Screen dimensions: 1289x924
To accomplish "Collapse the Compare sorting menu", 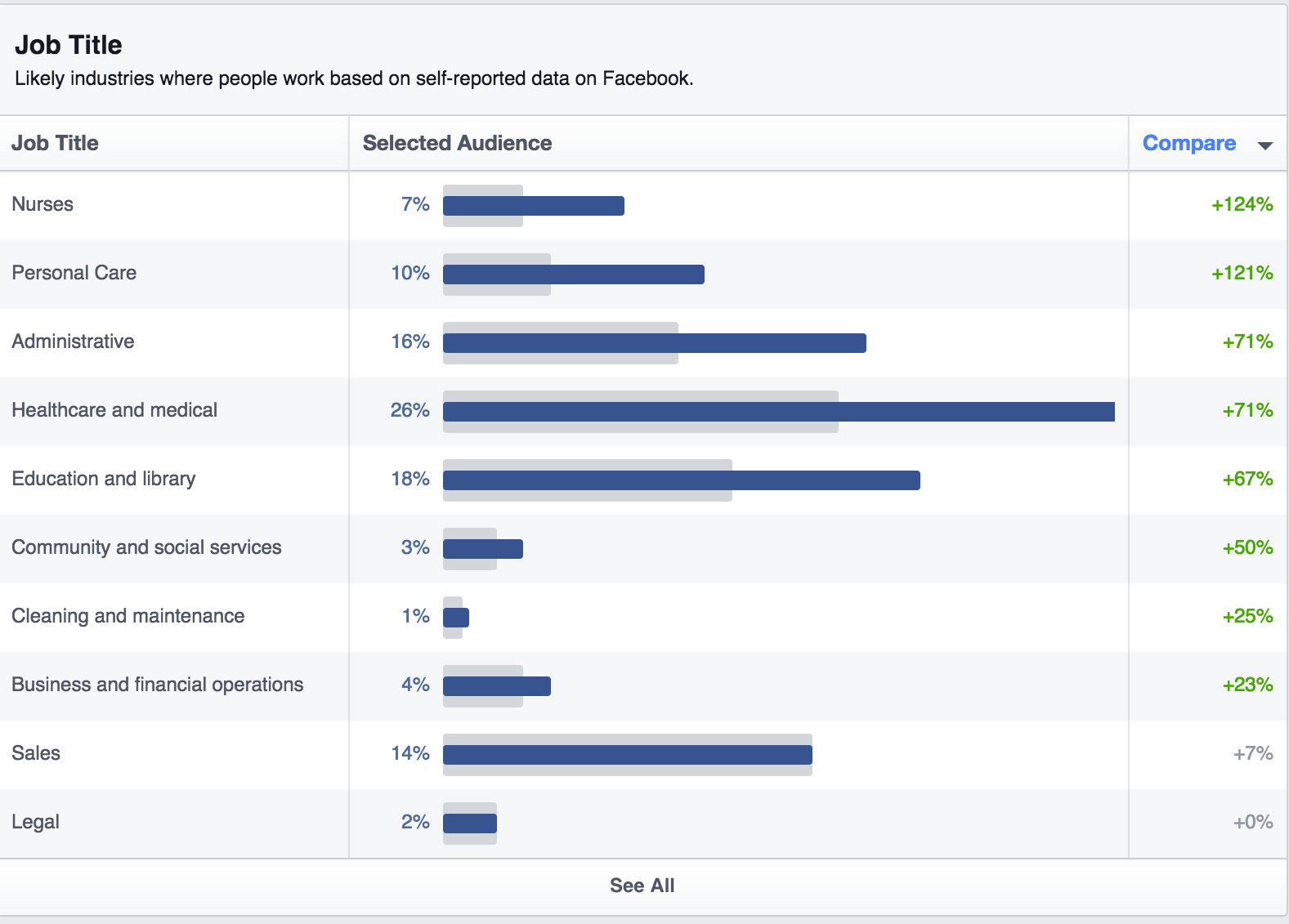I will (x=1264, y=145).
